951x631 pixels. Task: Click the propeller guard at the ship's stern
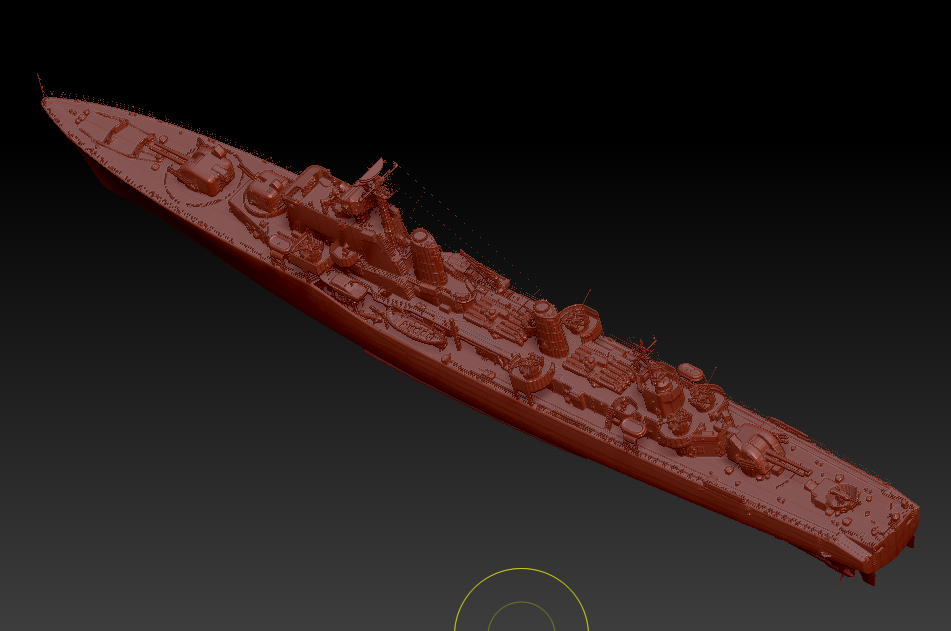click(x=846, y=572)
